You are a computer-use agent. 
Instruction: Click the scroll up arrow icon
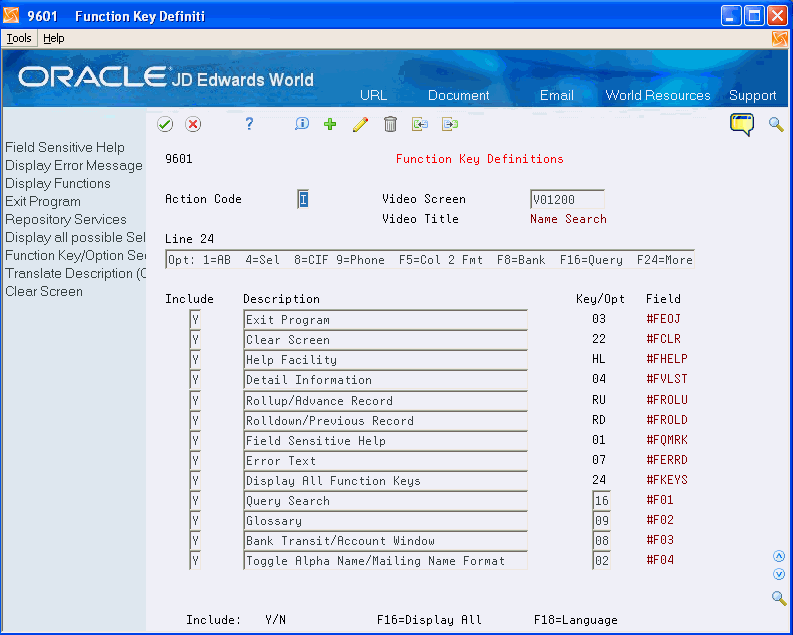779,557
